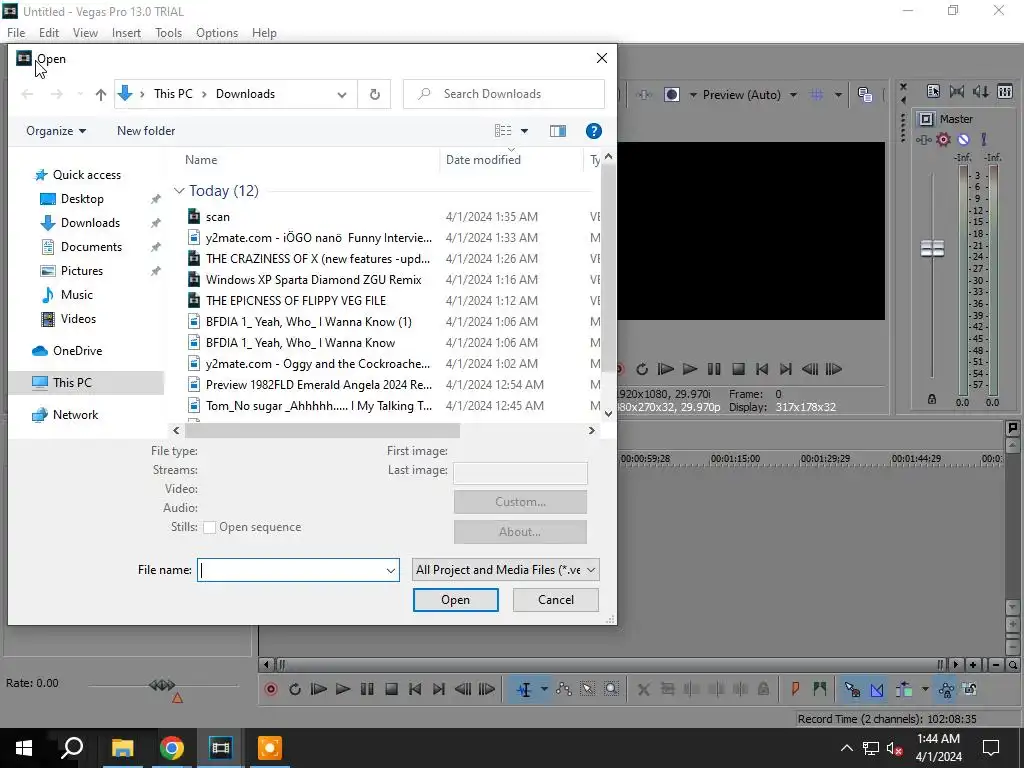The width and height of the screenshot is (1024, 768).
Task: Click the Dim Output speaker icon in the Master bus toolbar
Action: (980, 91)
